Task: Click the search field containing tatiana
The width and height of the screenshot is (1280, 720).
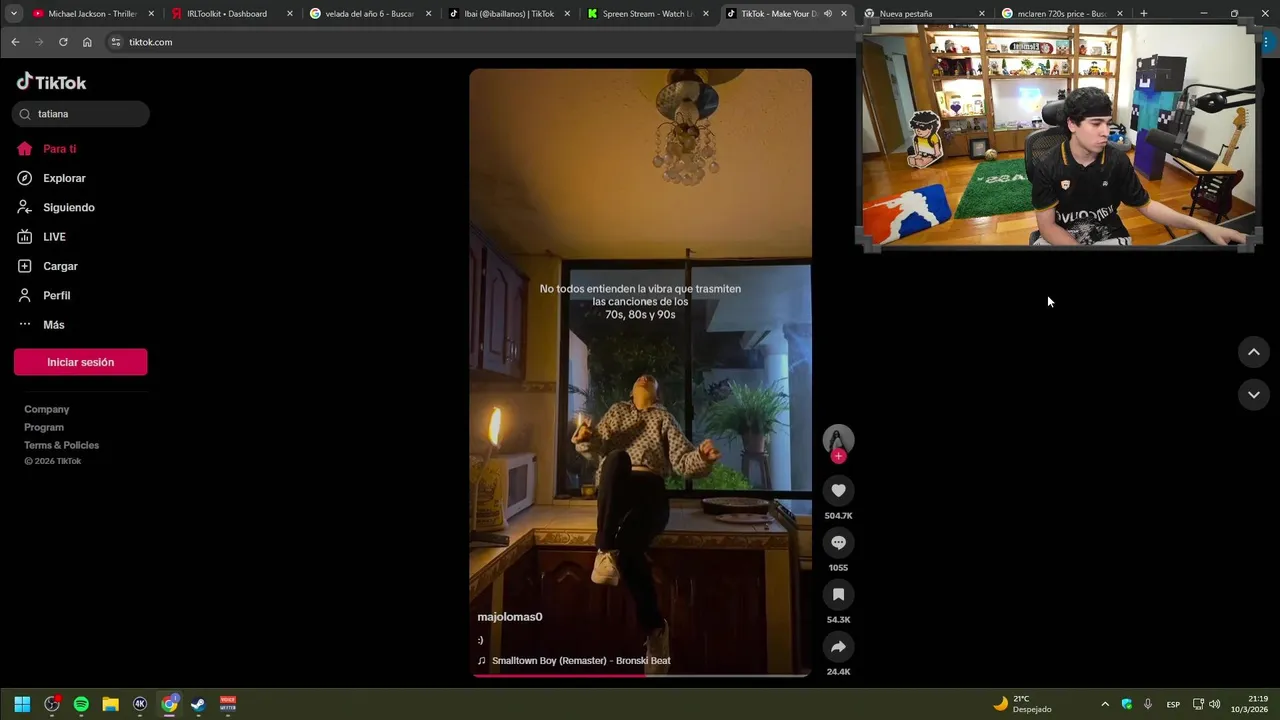Action: coord(81,114)
